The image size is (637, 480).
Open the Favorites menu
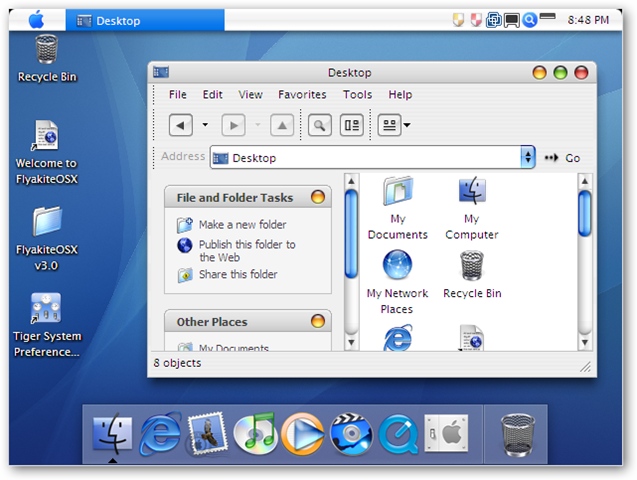(x=302, y=95)
